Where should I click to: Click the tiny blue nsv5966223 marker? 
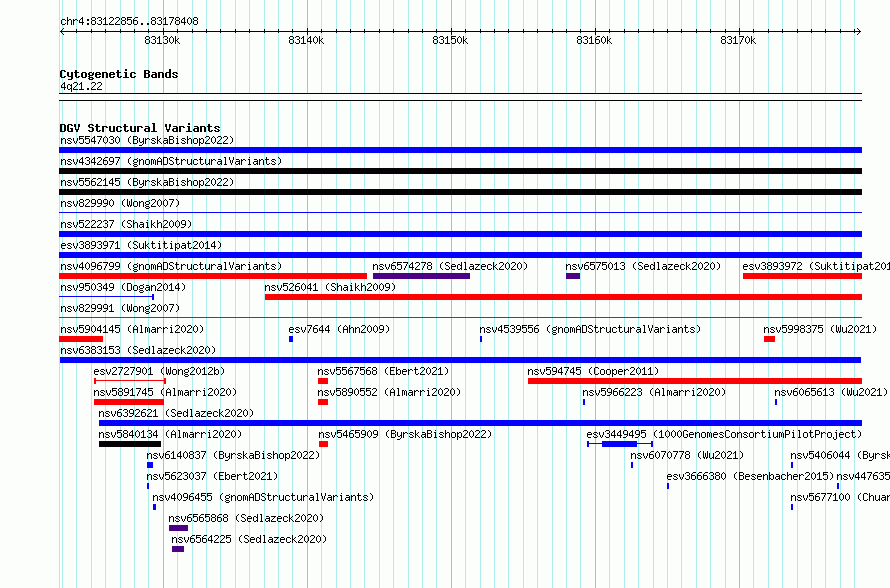(583, 402)
